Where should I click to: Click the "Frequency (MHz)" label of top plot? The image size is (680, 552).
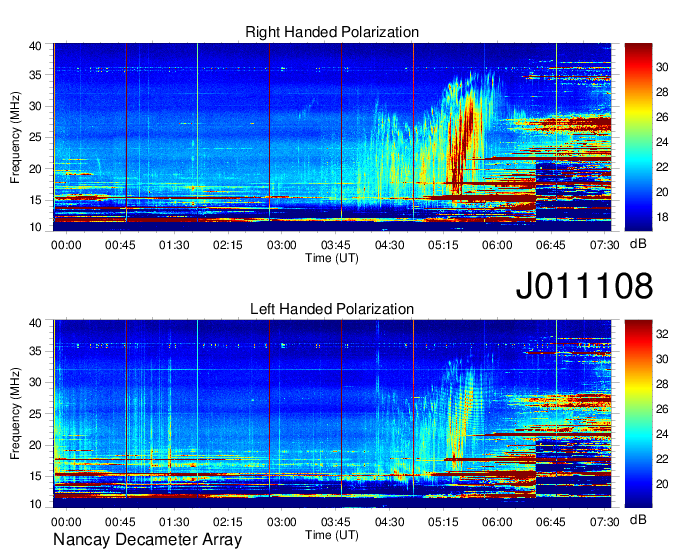(15, 137)
